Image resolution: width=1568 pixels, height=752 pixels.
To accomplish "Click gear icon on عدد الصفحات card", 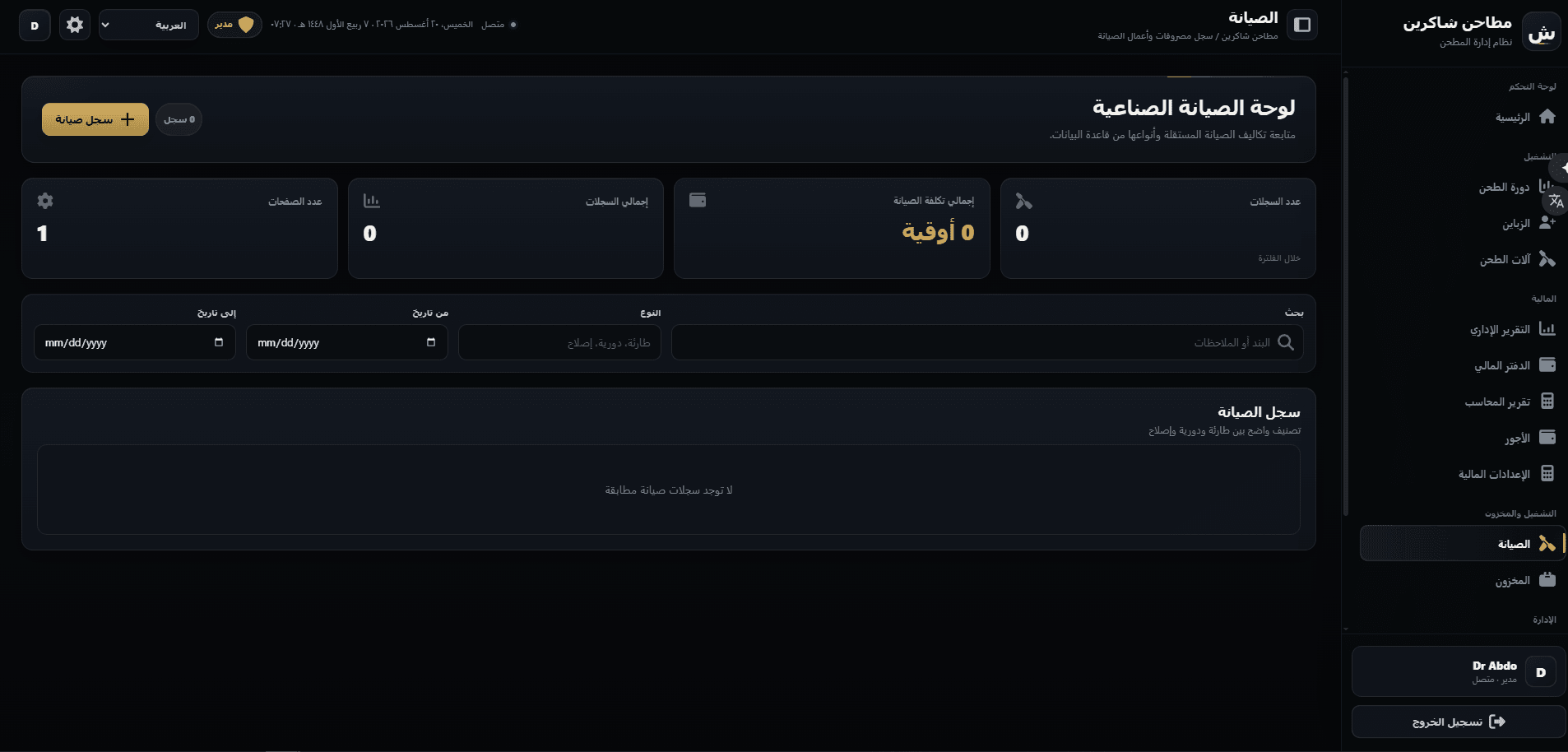I will point(45,201).
